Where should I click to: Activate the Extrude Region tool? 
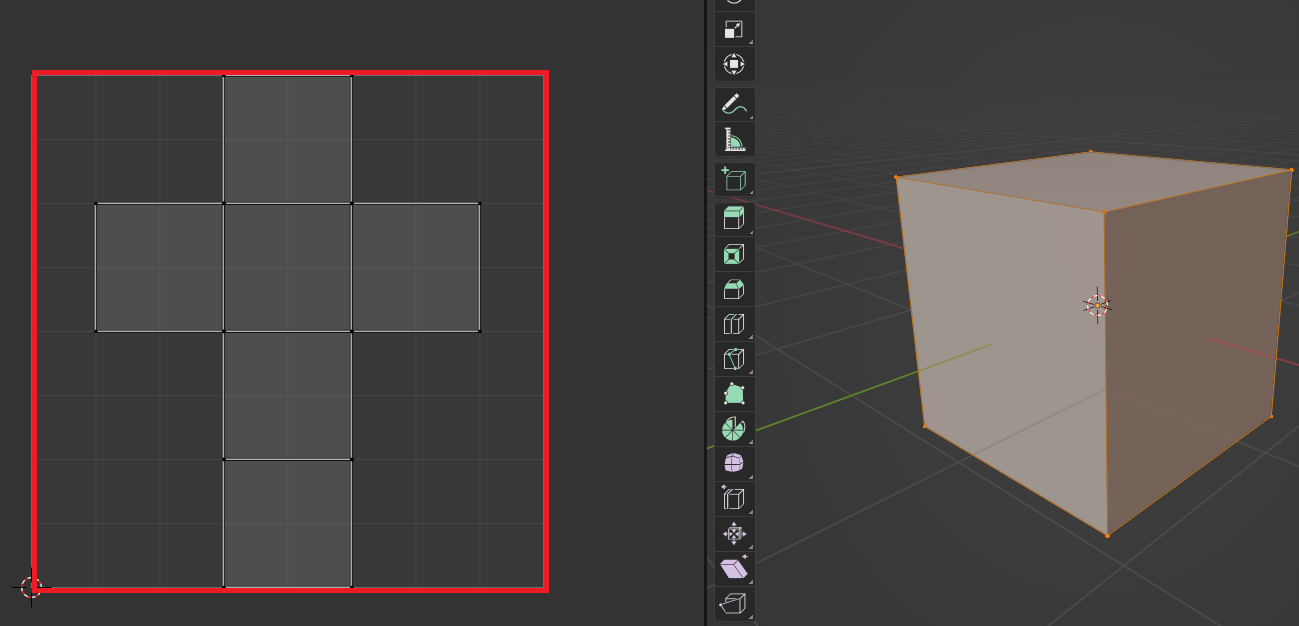734,220
